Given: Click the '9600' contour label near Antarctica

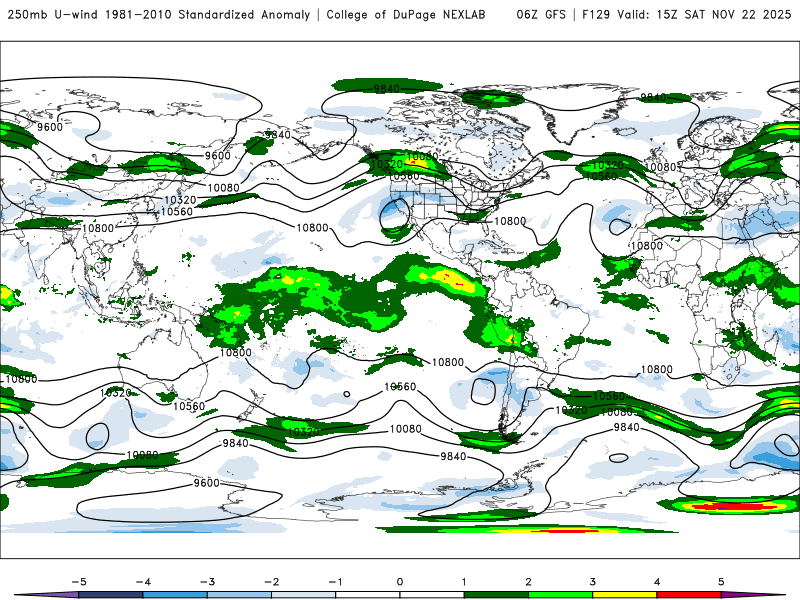Looking at the screenshot, I should [207, 483].
